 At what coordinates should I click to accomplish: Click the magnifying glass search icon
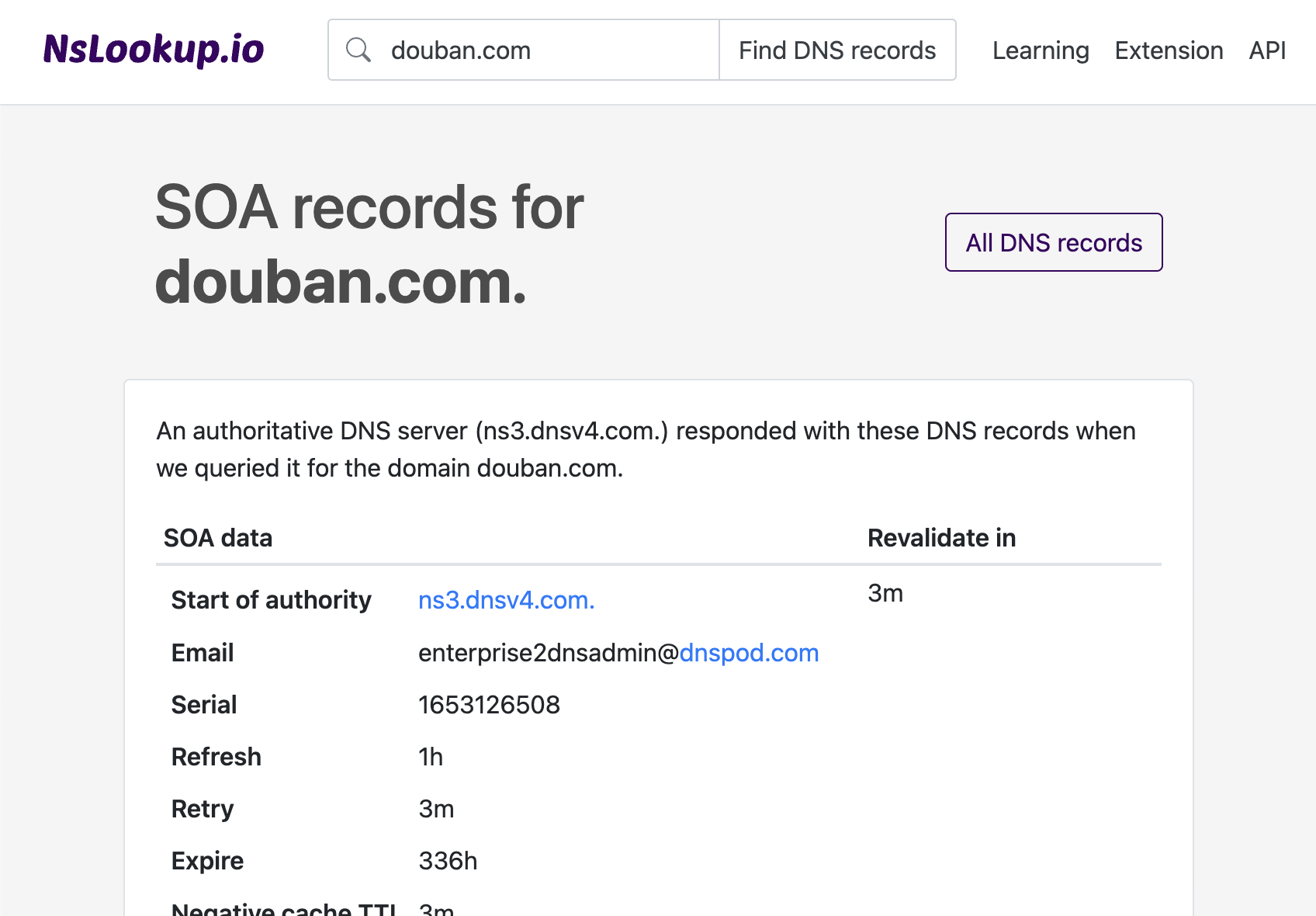(x=358, y=49)
